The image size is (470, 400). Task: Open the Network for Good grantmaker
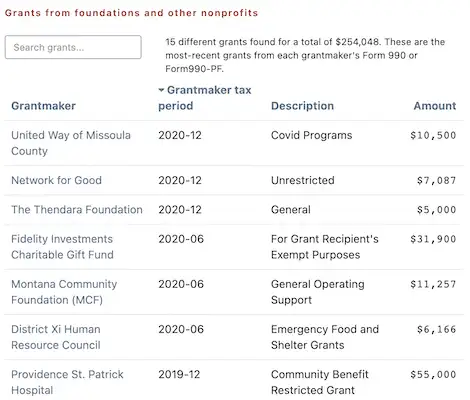pyautogui.click(x=56, y=180)
